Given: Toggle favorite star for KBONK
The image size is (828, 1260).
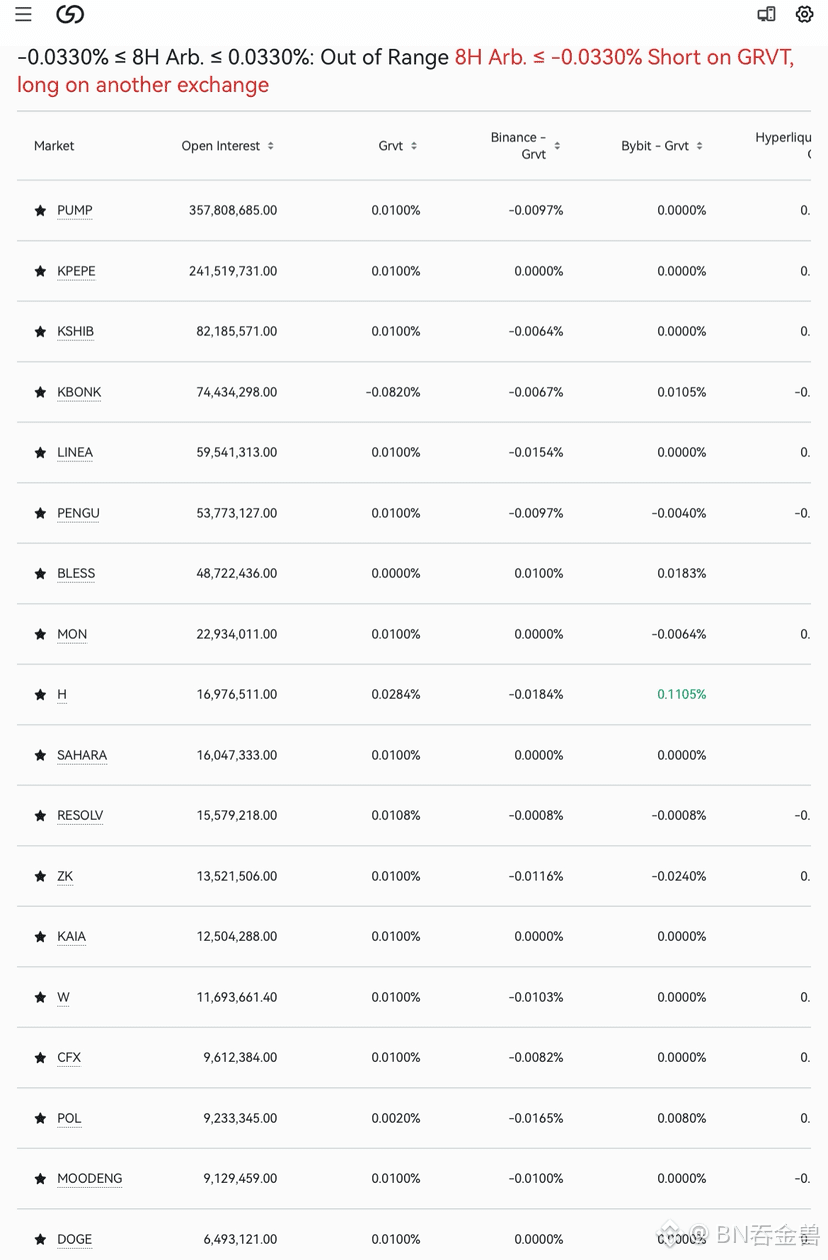Looking at the screenshot, I should (40, 393).
